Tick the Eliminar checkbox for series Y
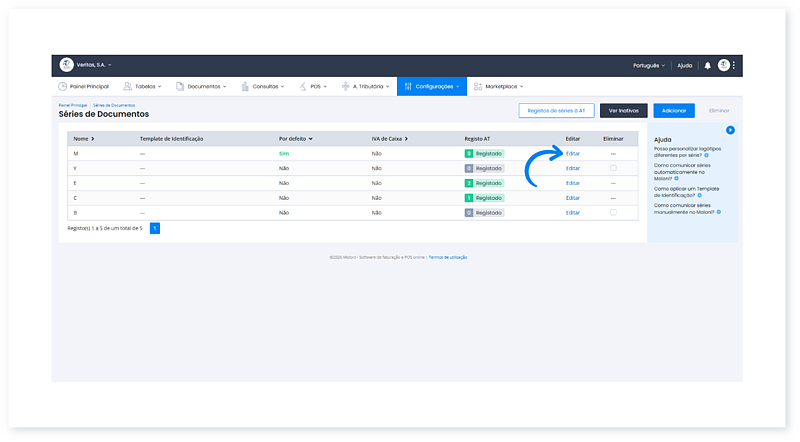Screen dimensions: 800x442 pos(613,168)
